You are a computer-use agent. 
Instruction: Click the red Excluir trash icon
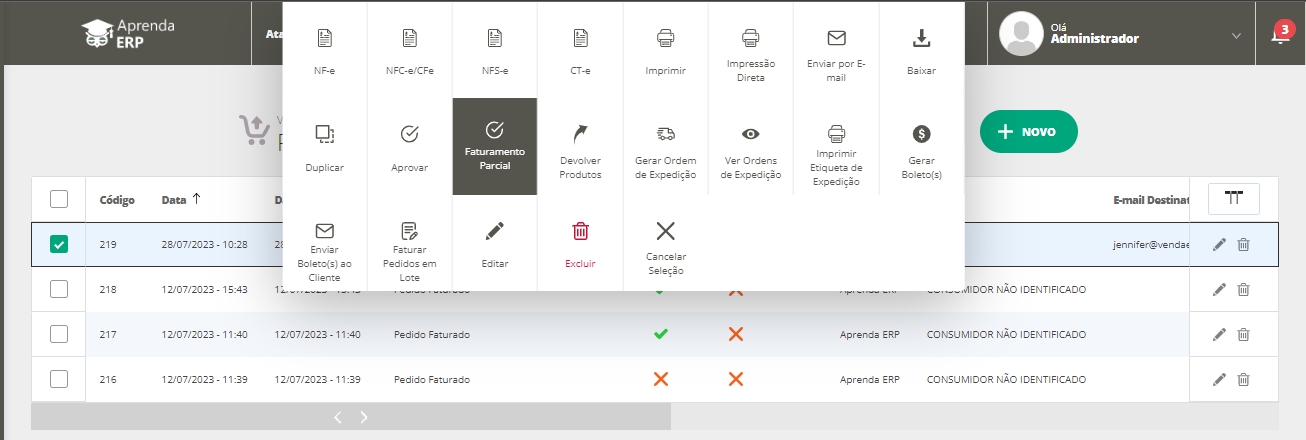click(580, 231)
